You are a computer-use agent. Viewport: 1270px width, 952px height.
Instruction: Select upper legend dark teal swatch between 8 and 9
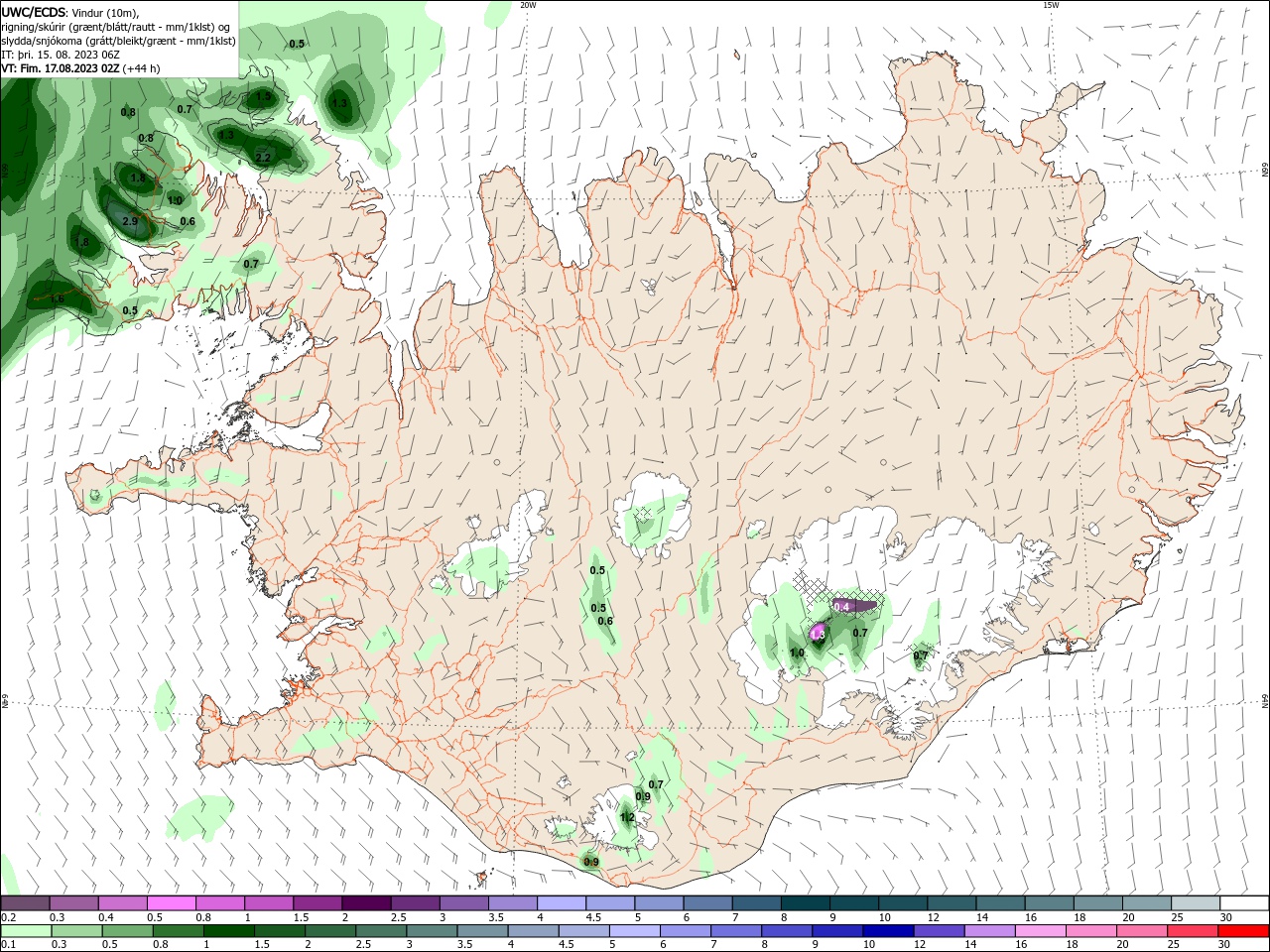(806, 902)
